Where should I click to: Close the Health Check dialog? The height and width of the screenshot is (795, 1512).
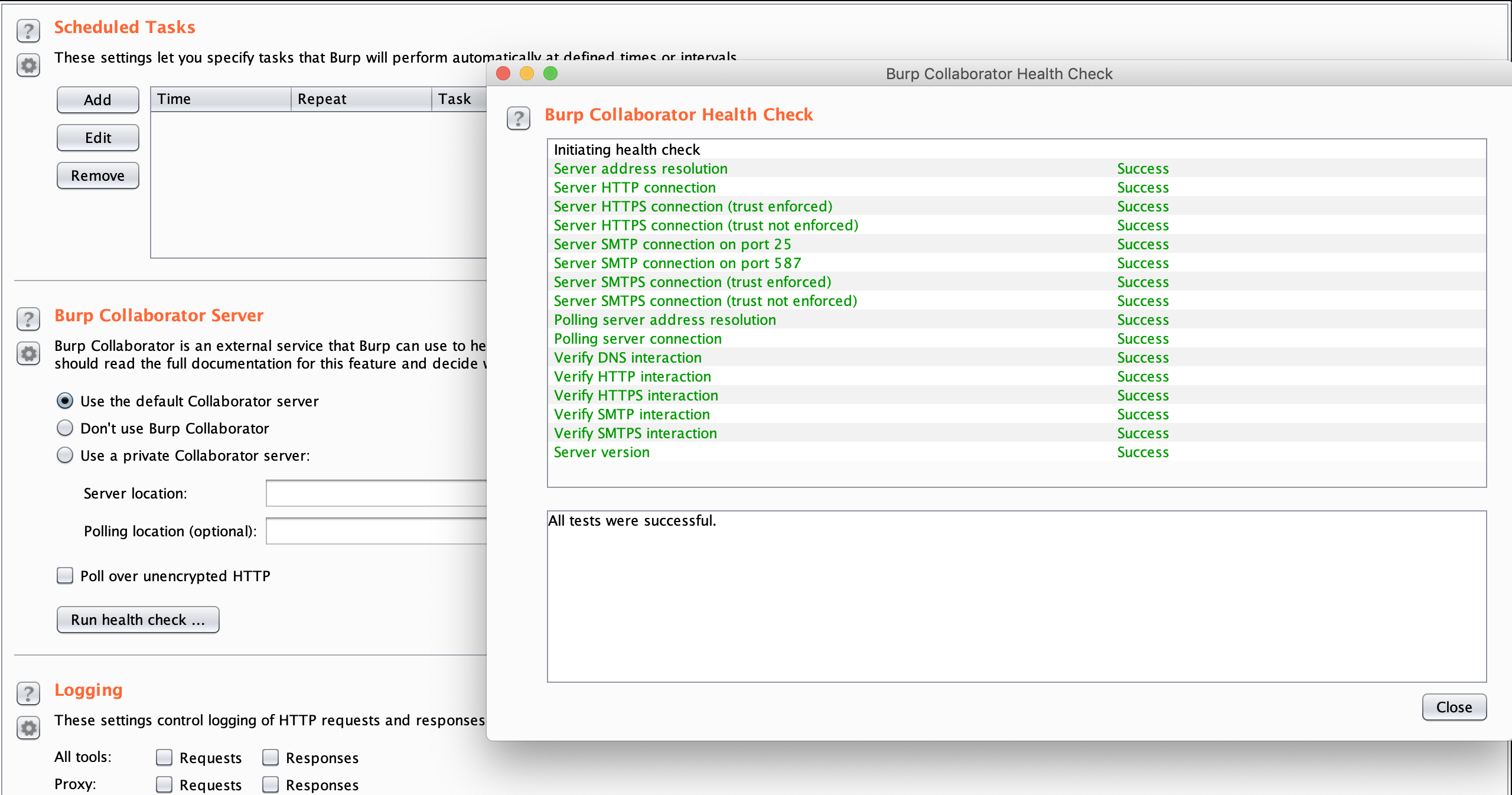pyautogui.click(x=1454, y=707)
